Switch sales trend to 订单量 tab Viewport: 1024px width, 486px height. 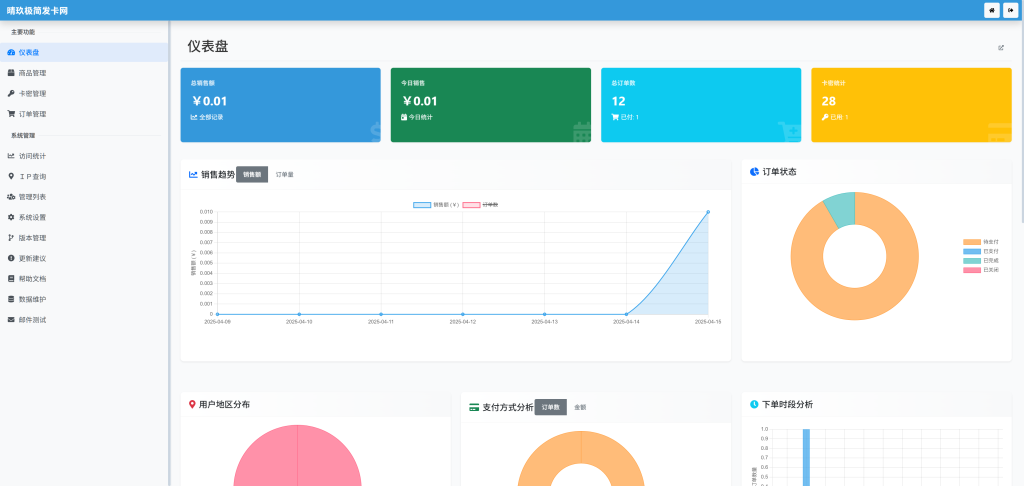[285, 175]
